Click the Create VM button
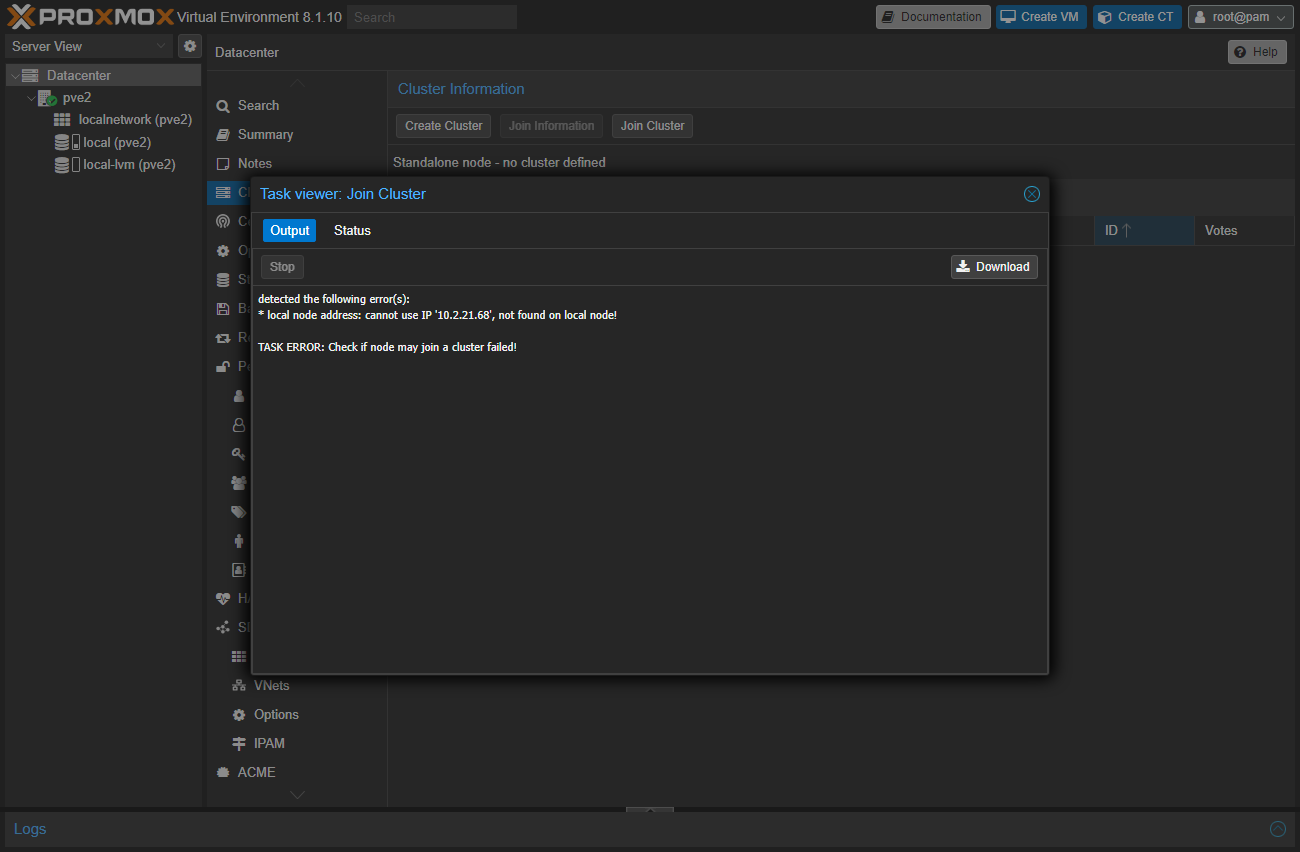The image size is (1300, 852). click(1041, 17)
